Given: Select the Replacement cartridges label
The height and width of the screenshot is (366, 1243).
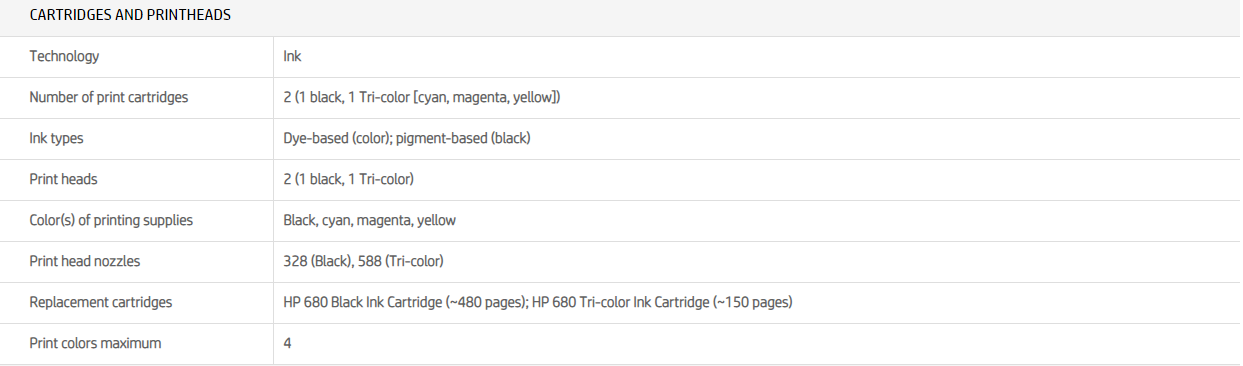Looking at the screenshot, I should pyautogui.click(x=101, y=302).
